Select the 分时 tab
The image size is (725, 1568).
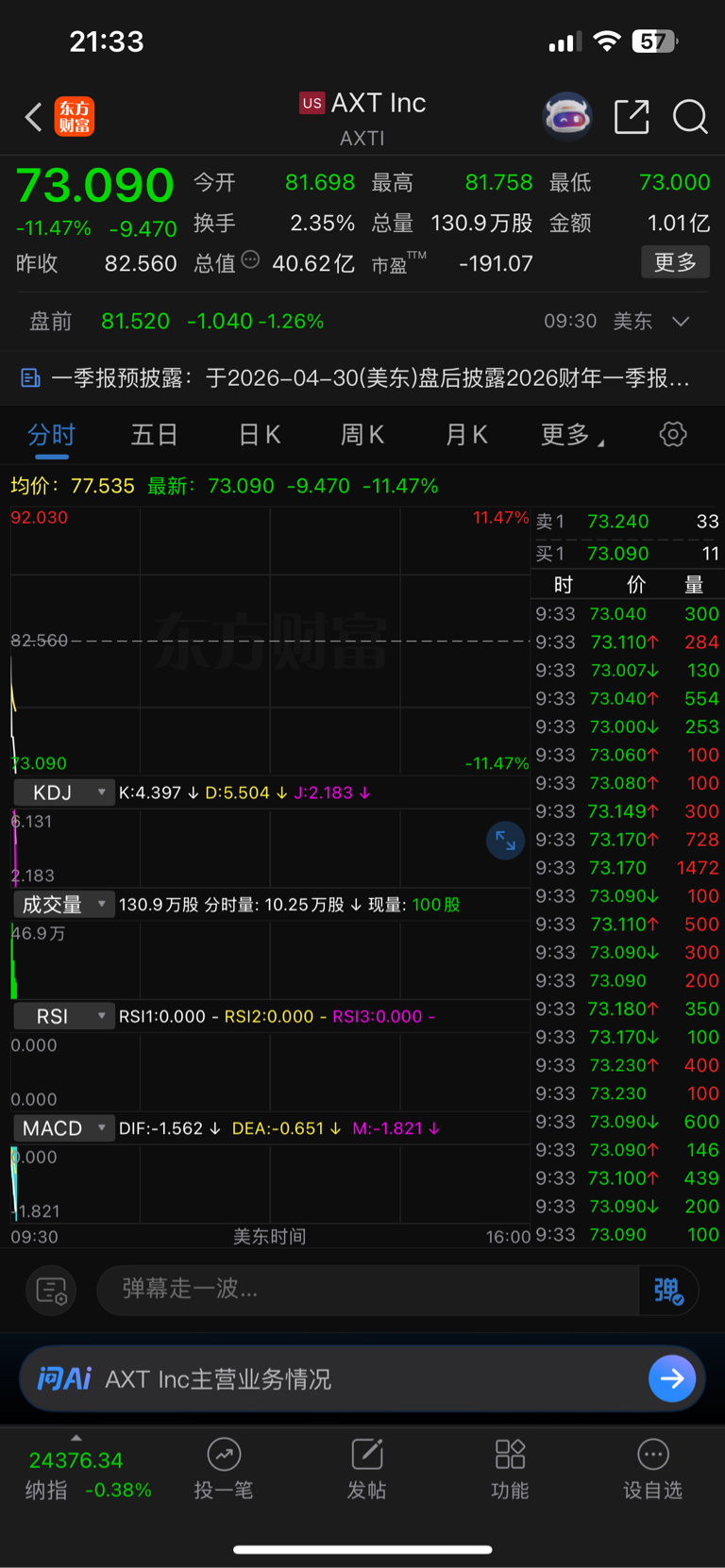pyautogui.click(x=51, y=434)
